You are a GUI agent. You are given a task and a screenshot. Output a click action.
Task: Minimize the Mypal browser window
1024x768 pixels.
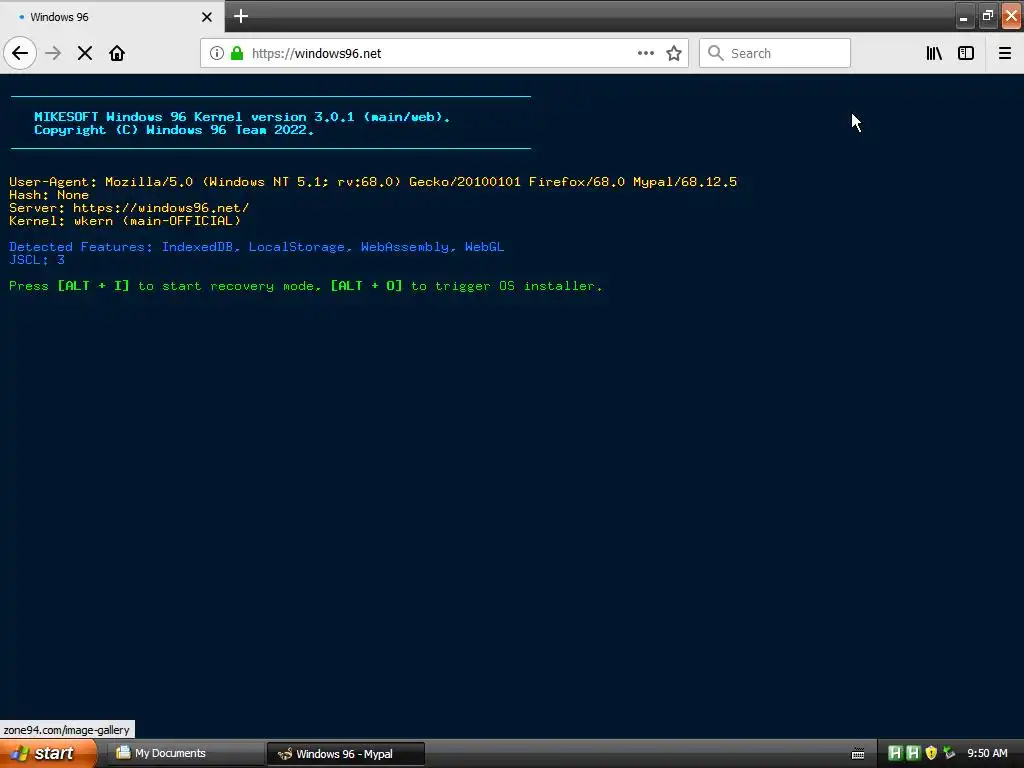coord(964,17)
